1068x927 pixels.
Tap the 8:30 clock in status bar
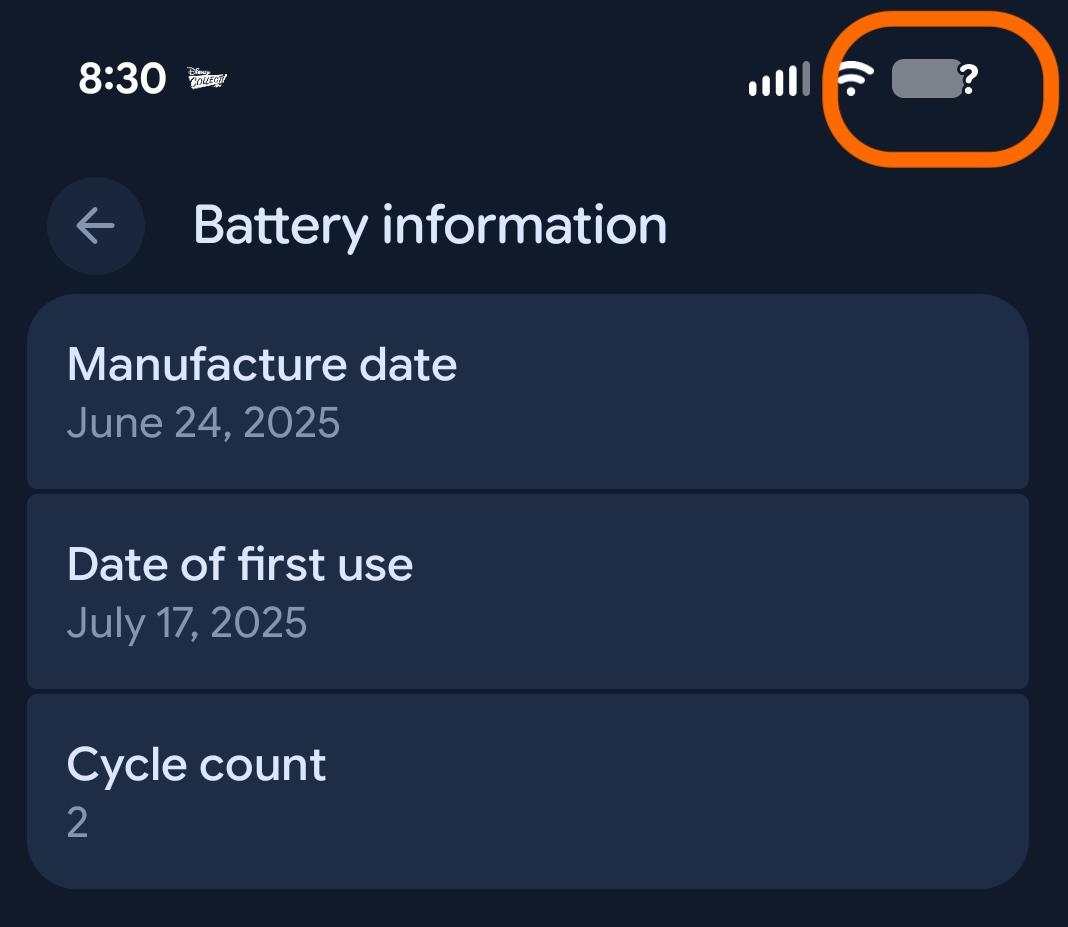[x=122, y=78]
